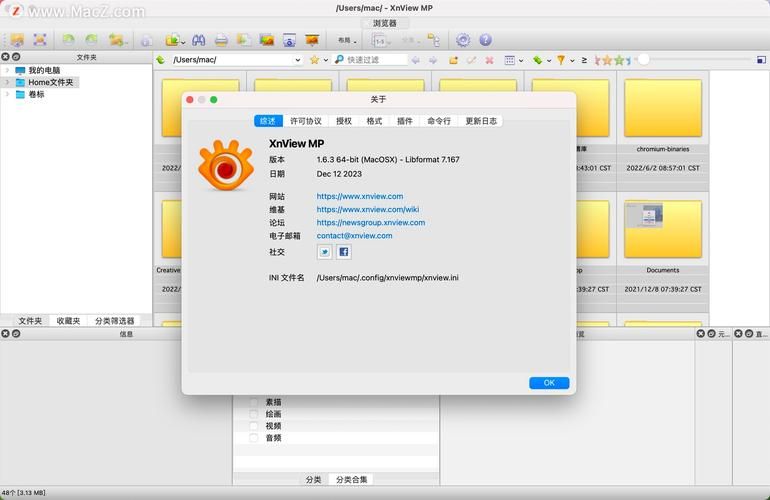Switch to the 分类合集 tab
The height and width of the screenshot is (500, 770).
coord(351,479)
